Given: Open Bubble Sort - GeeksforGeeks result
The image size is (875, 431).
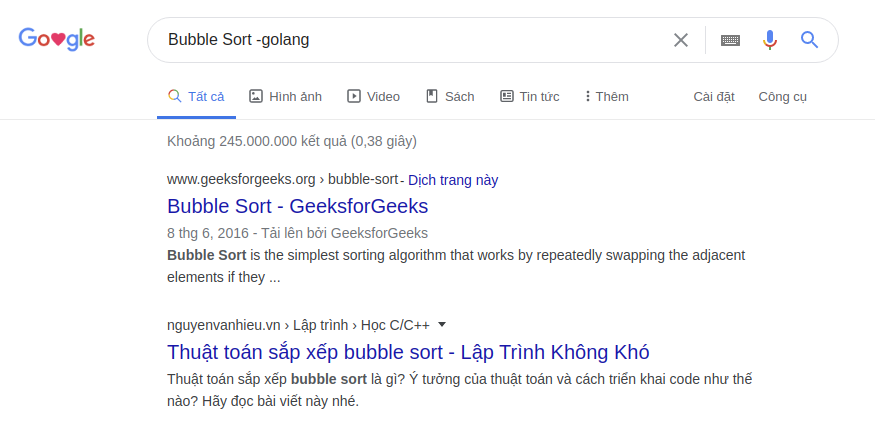Looking at the screenshot, I should click(297, 206).
